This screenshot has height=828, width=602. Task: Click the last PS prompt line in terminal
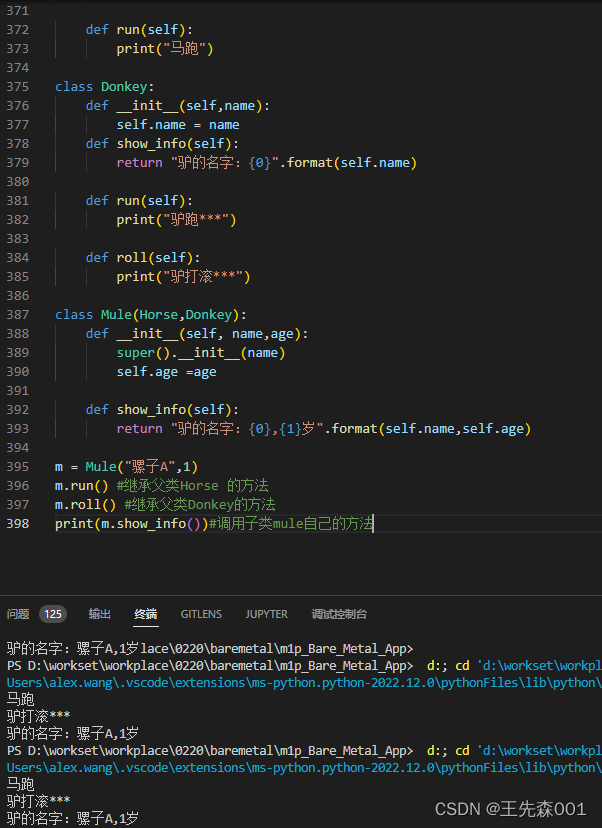tap(208, 750)
